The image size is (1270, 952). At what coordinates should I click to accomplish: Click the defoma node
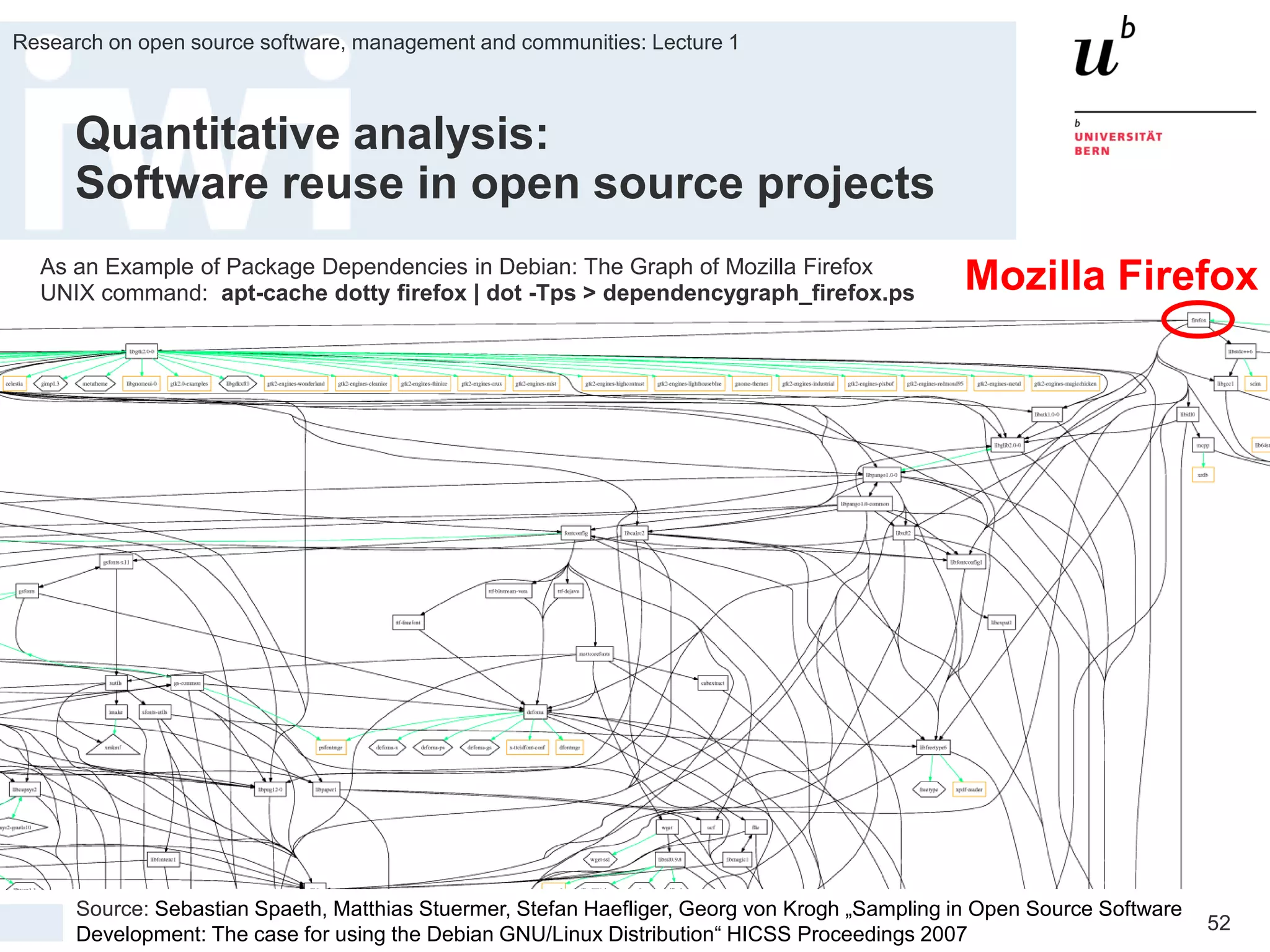click(535, 712)
